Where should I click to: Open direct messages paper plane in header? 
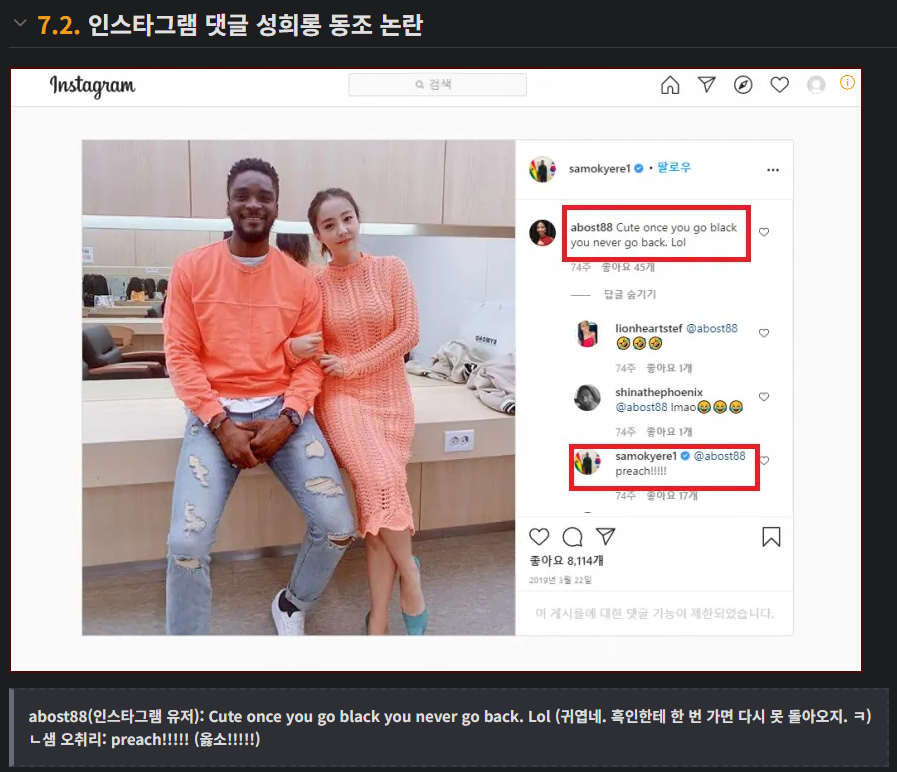pyautogui.click(x=707, y=85)
